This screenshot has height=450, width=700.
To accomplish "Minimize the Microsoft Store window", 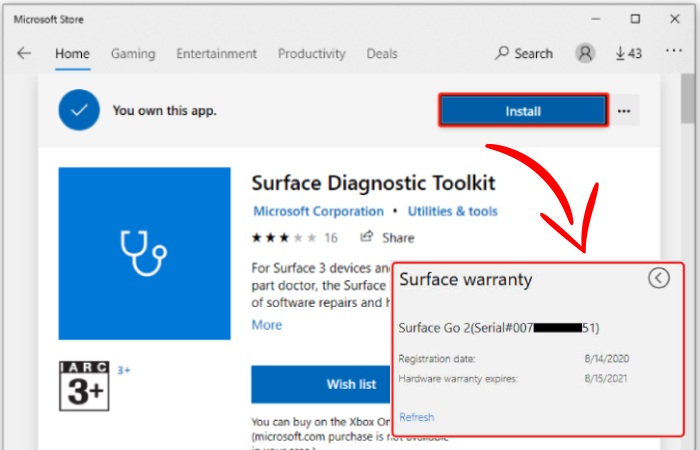I will pos(596,19).
